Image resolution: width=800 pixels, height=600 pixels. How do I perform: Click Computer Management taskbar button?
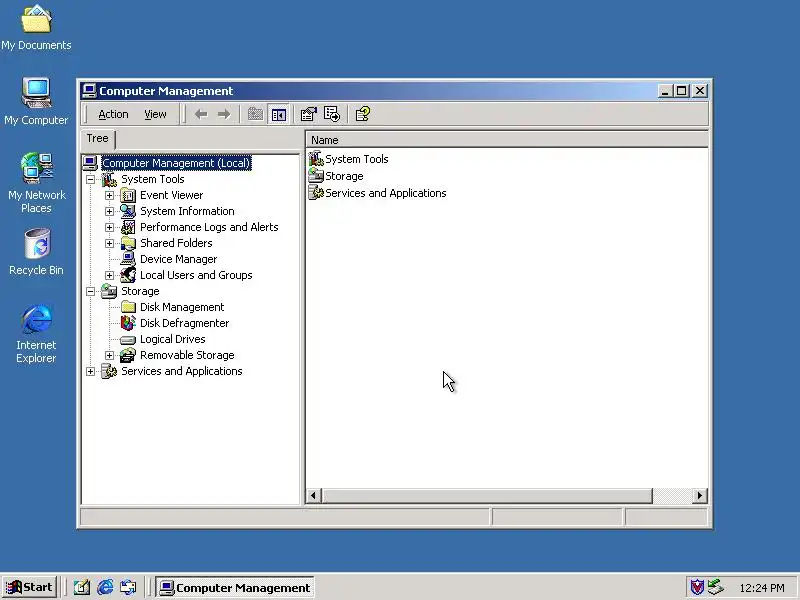point(235,588)
